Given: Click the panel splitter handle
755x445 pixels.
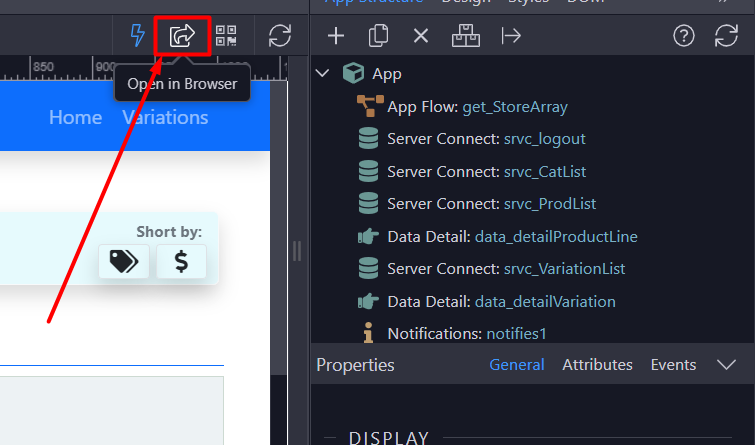Looking at the screenshot, I should [x=297, y=251].
